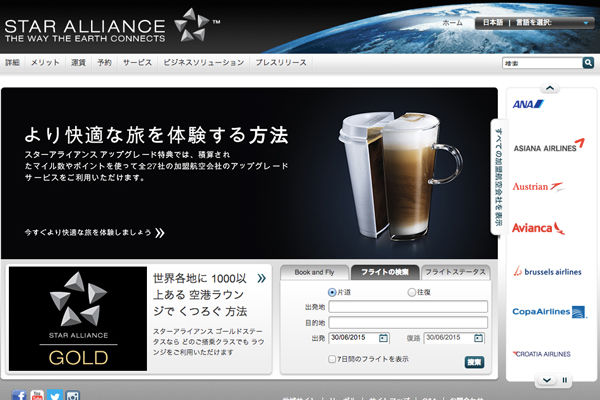
Task: Click the flight 検索 submit button
Action: pyautogui.click(x=474, y=362)
